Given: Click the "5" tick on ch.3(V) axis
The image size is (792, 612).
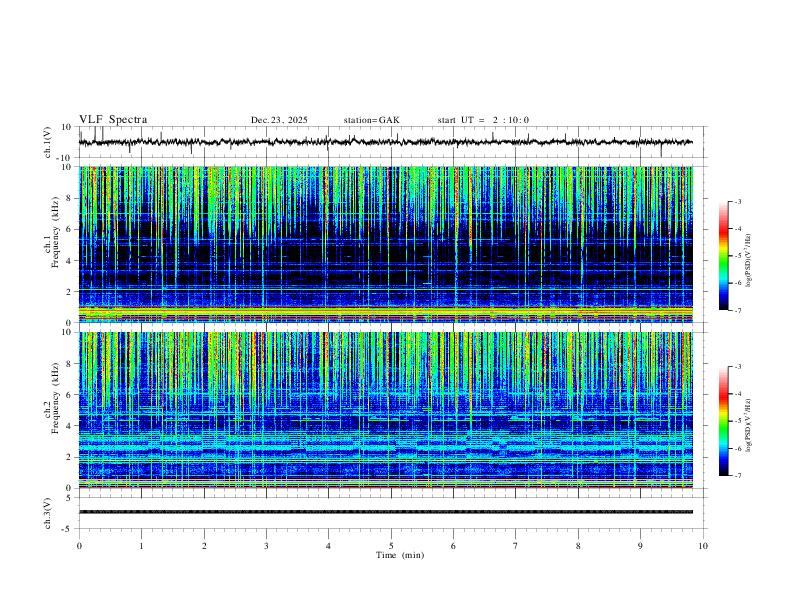Looking at the screenshot, I should 70,497.
